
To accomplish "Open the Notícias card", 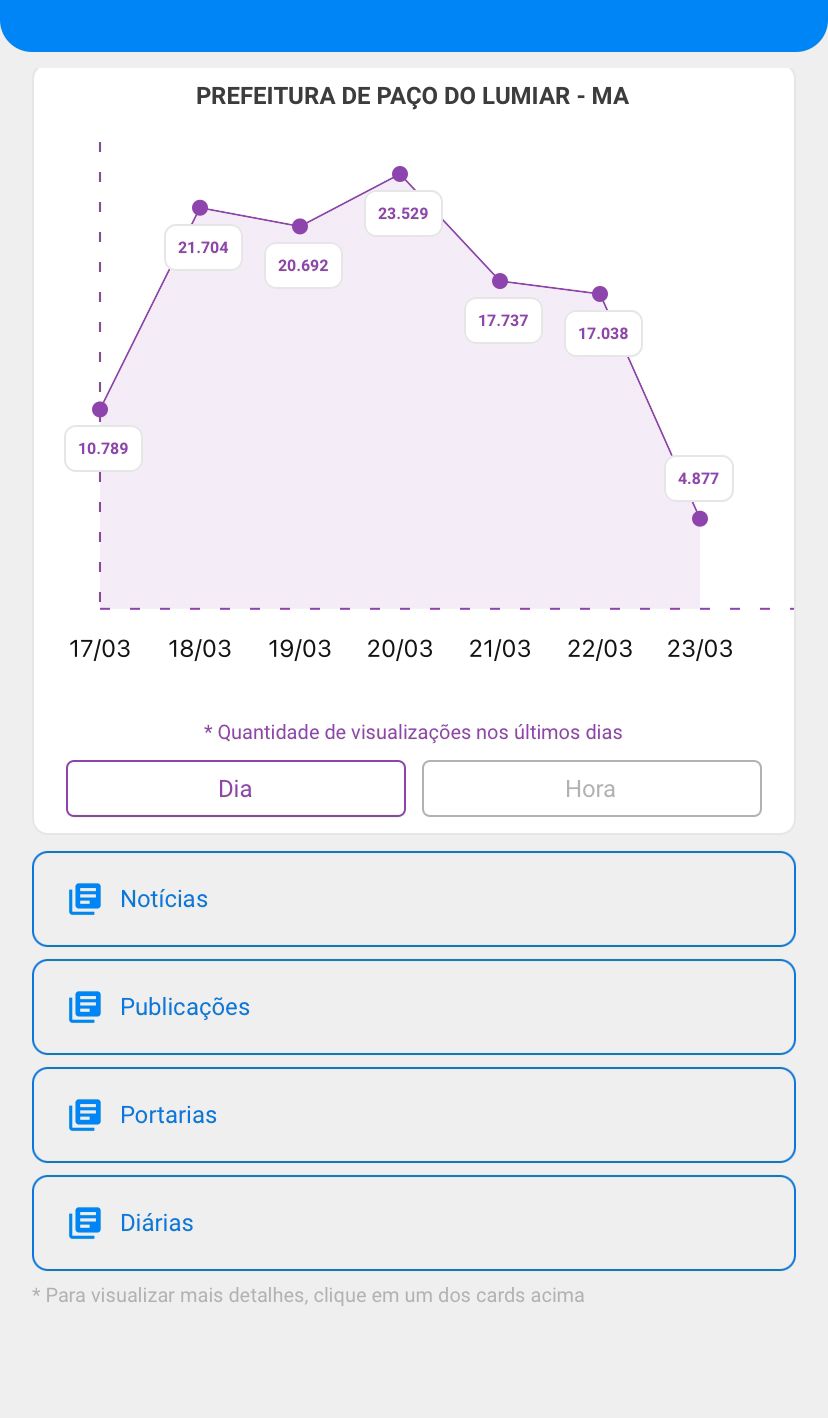I will 414,899.
